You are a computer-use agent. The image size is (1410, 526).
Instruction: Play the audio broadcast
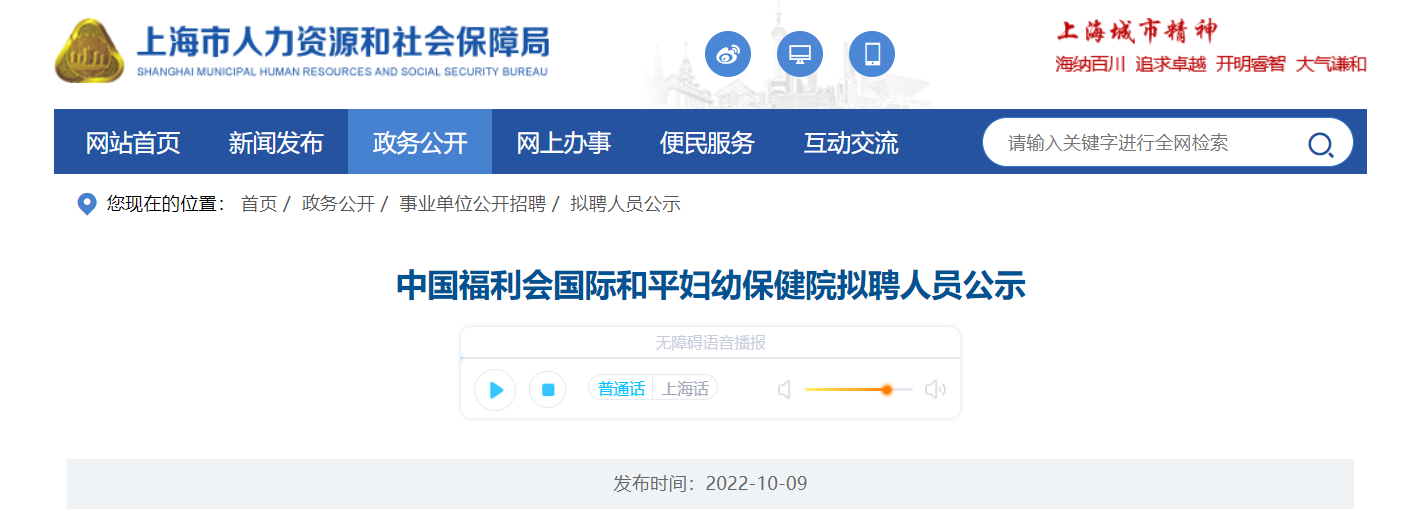(x=495, y=390)
